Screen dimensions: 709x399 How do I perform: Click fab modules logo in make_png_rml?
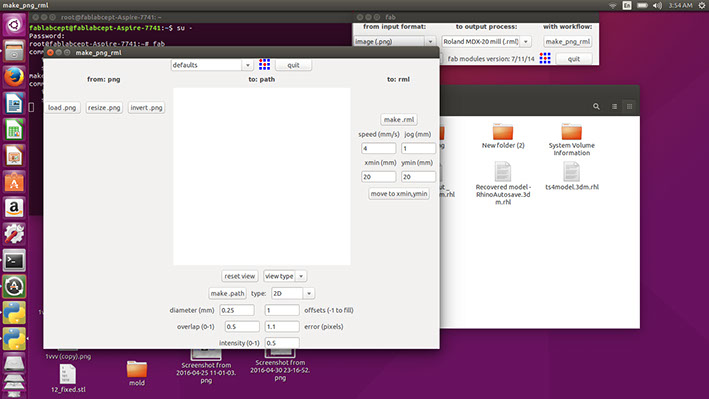coord(265,65)
